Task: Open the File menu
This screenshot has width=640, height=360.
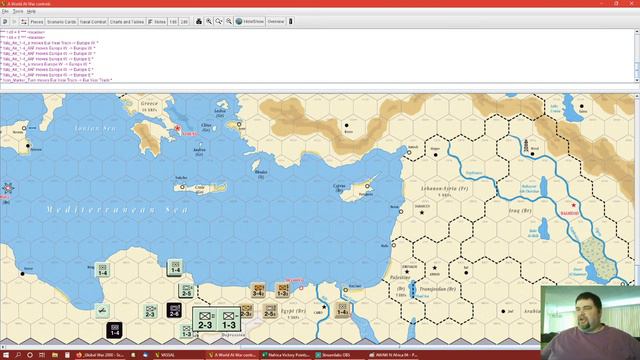Action: (x=5, y=11)
